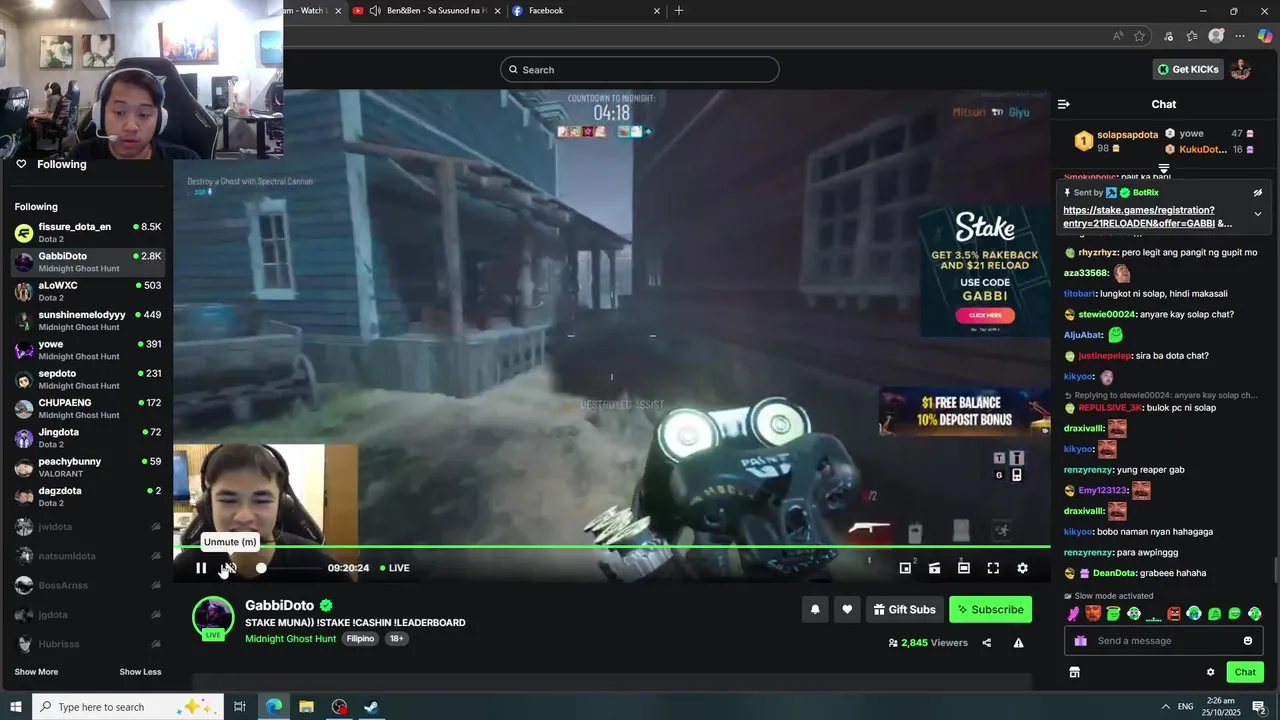Open a new browser tab
Viewport: 1280px width, 720px height.
coord(679,11)
